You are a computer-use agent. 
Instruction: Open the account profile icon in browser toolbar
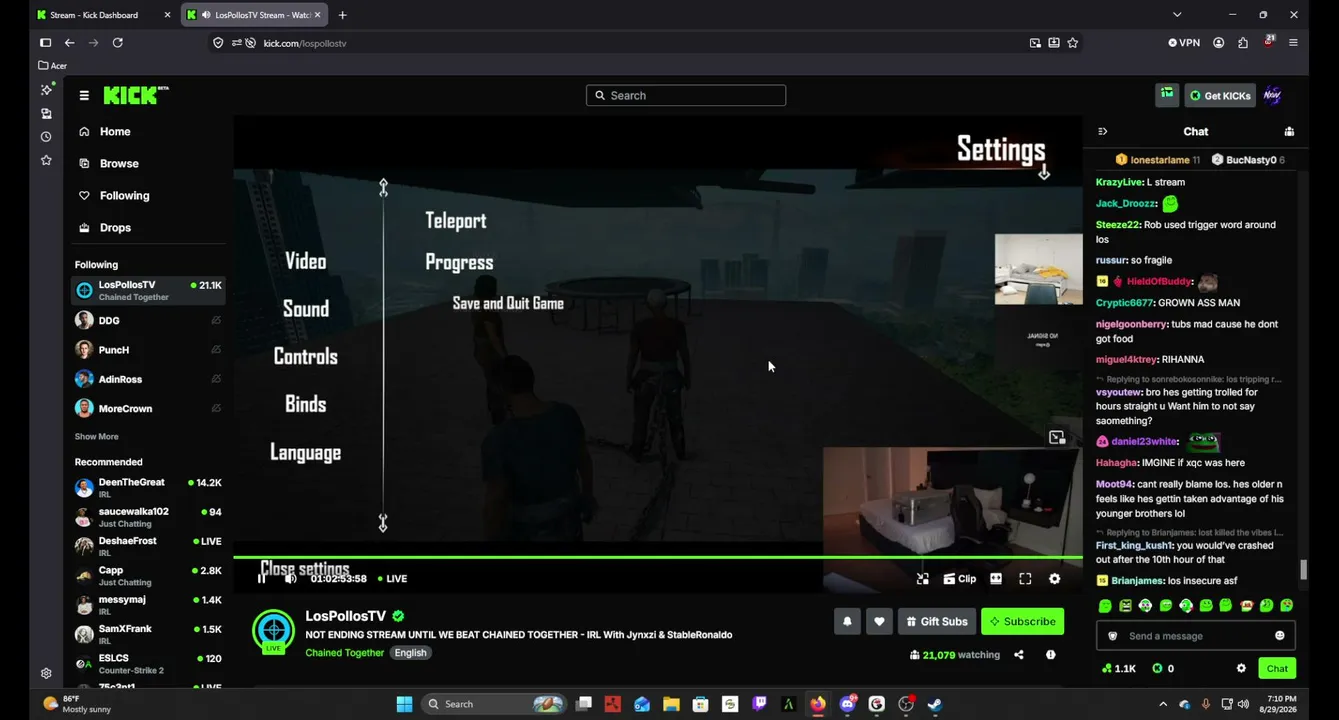(x=1218, y=43)
